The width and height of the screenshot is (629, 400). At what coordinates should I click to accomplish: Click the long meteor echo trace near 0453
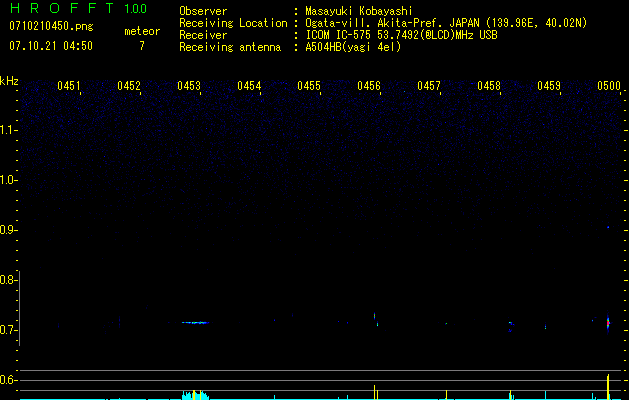click(x=195, y=323)
